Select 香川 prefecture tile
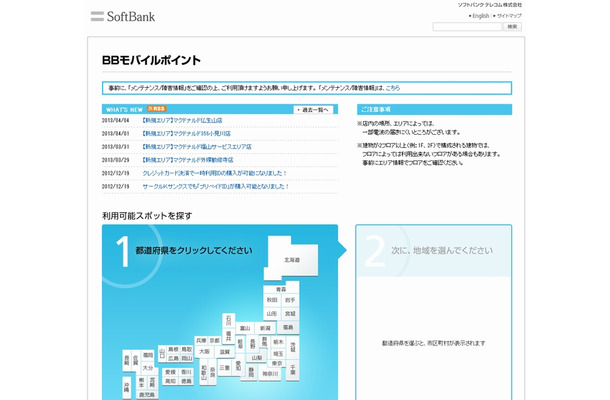This screenshot has height=400, width=610. click(x=186, y=372)
